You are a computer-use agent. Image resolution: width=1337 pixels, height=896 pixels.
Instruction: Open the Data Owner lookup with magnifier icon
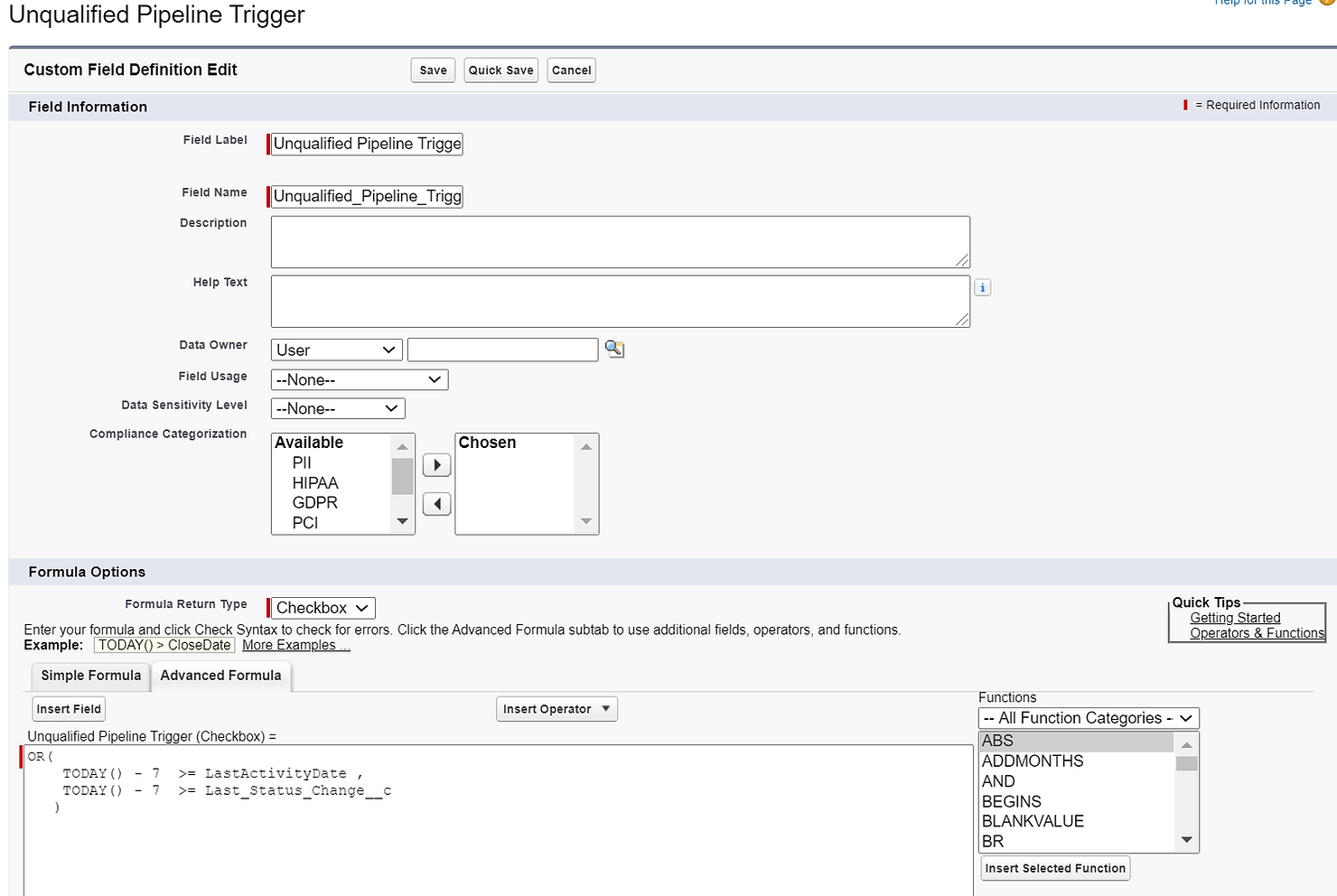[x=614, y=350]
